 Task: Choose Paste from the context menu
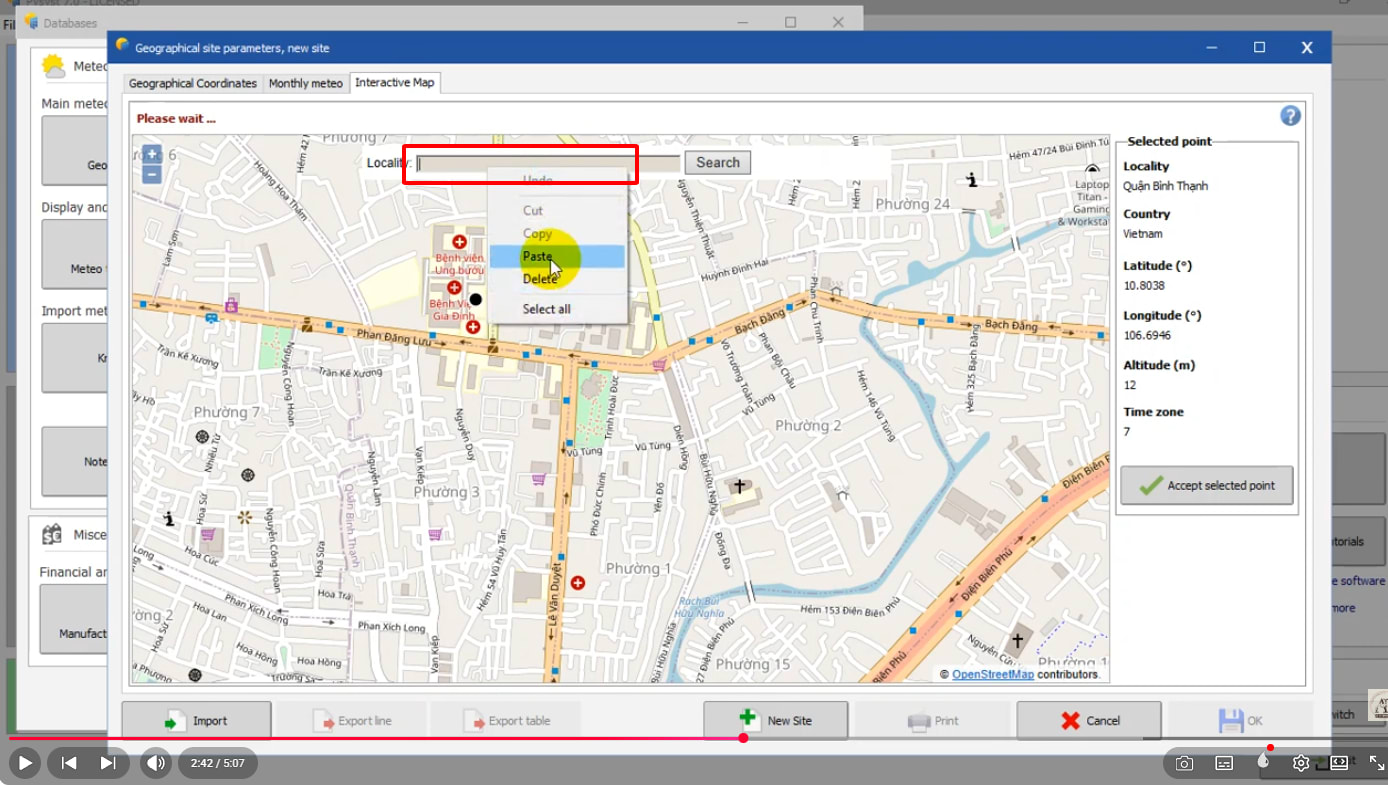click(x=557, y=257)
